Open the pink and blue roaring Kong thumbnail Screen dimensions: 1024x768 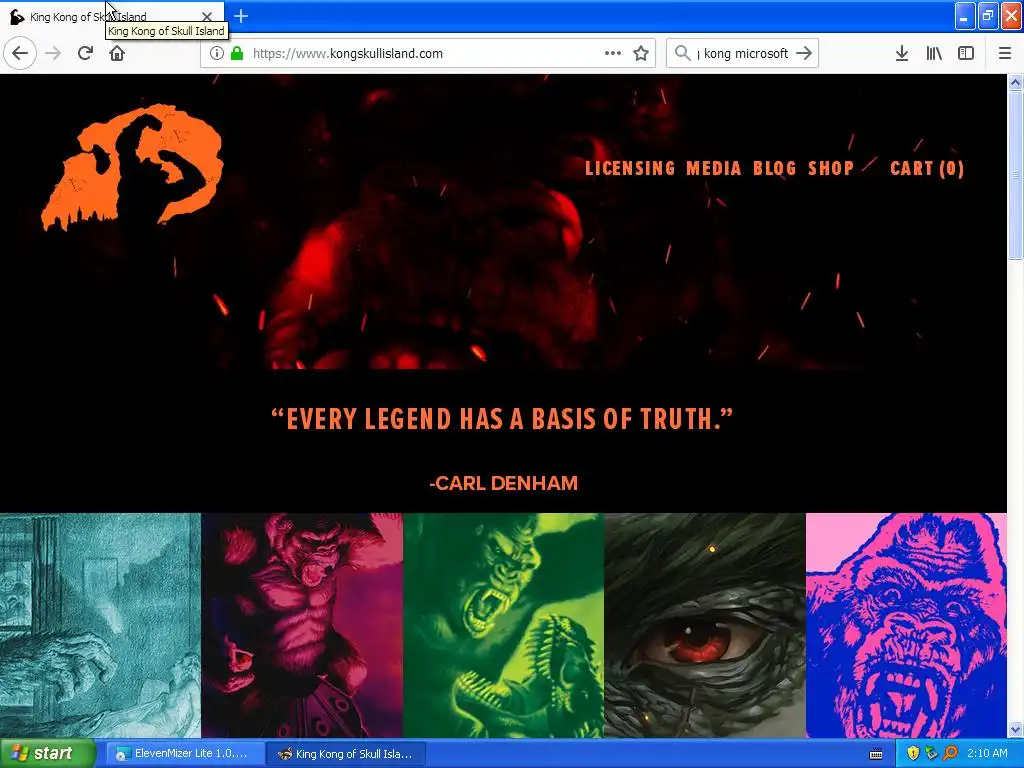(906, 626)
